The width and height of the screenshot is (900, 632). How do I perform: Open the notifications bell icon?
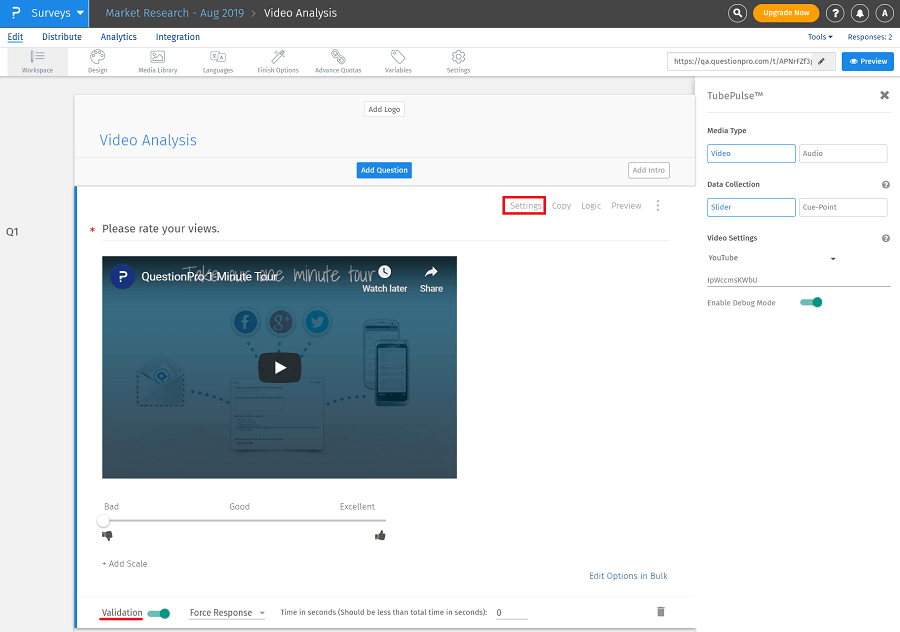tap(860, 13)
